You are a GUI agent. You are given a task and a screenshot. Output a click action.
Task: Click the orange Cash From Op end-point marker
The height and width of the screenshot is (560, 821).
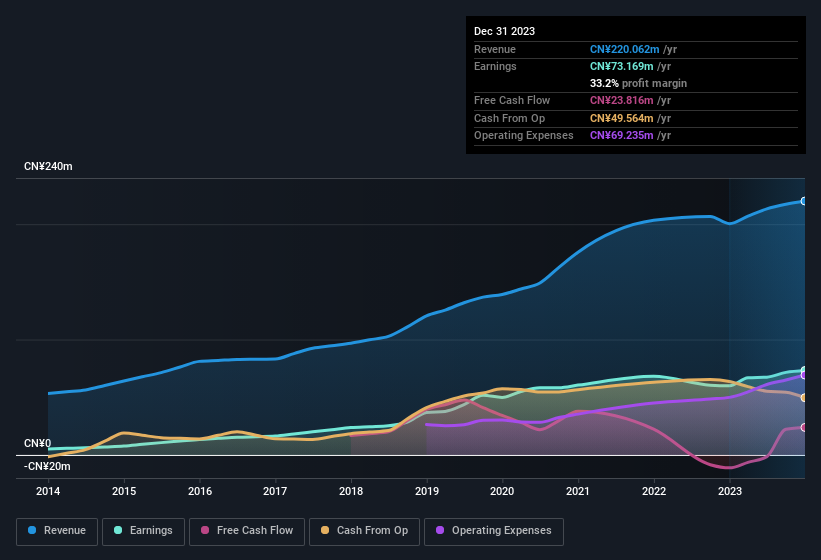pyautogui.click(x=803, y=398)
